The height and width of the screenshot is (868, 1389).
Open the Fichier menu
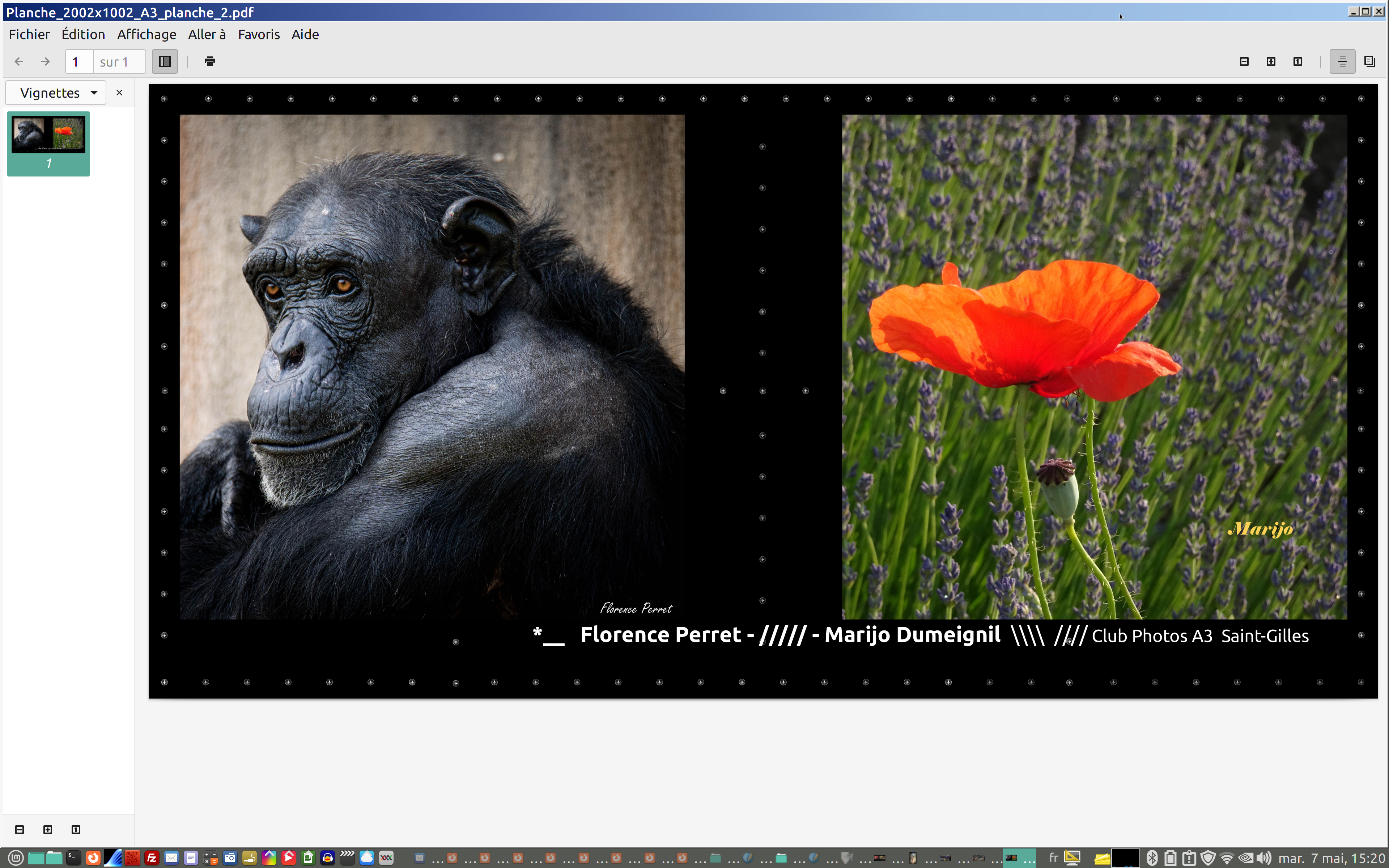coord(29,34)
